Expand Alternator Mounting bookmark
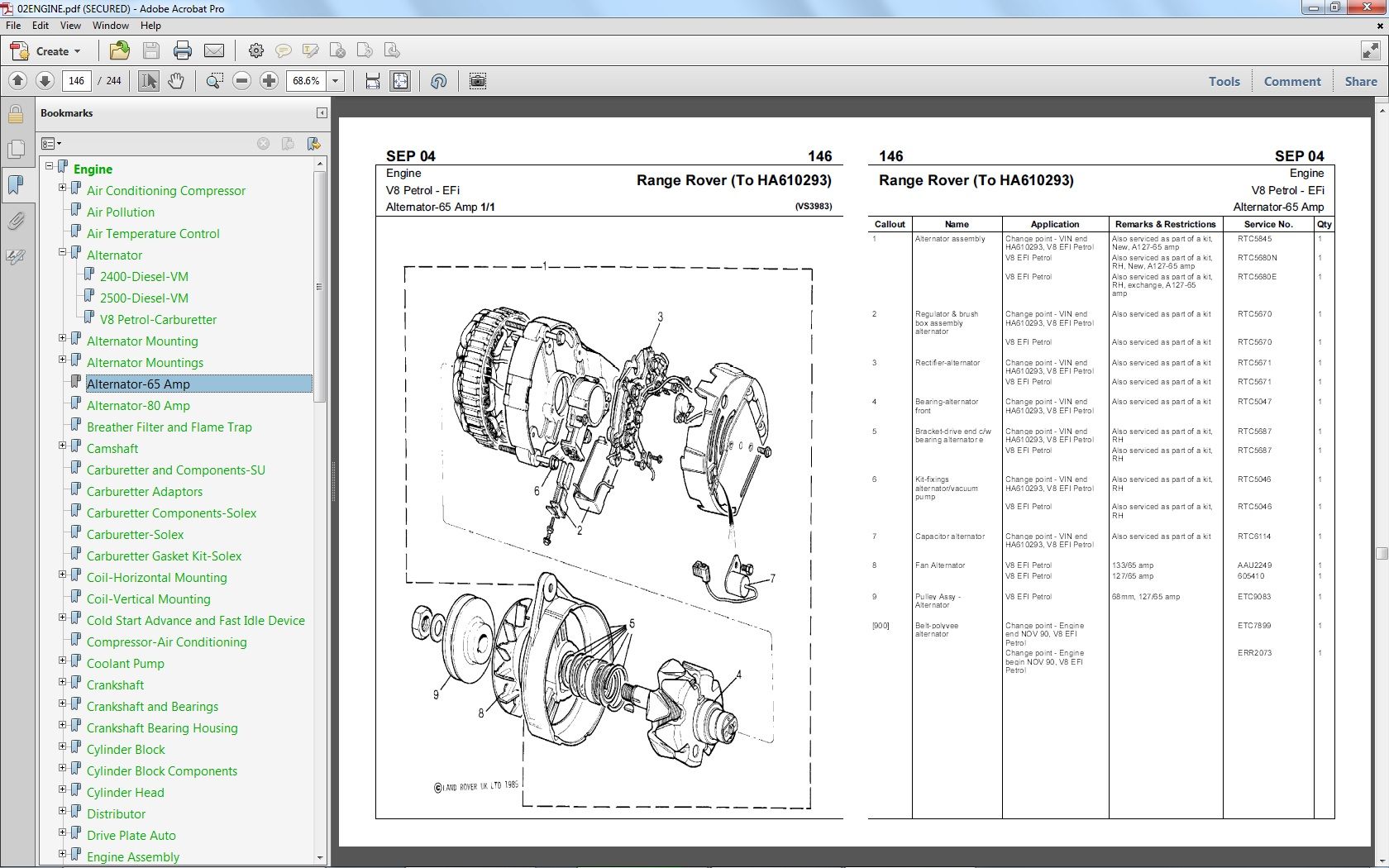 click(x=62, y=338)
